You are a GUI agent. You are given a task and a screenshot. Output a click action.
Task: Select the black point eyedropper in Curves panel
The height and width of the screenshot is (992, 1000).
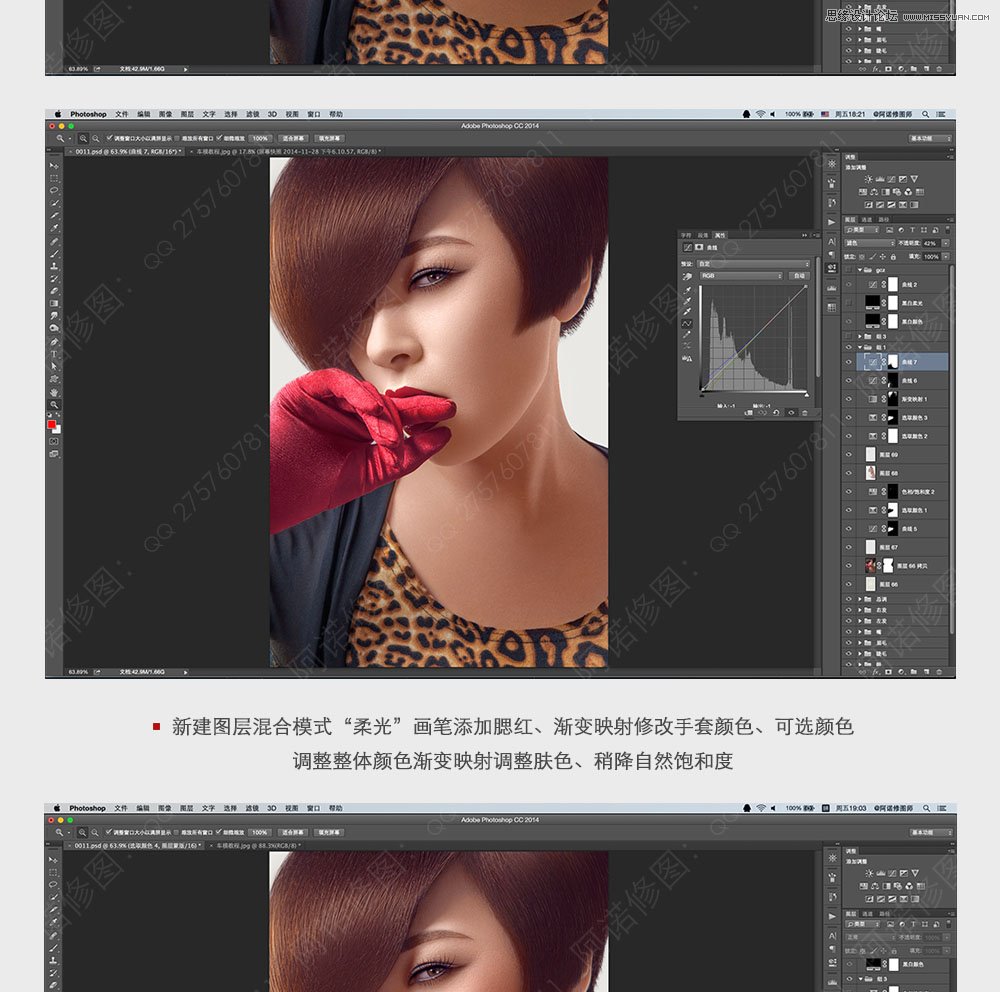click(687, 290)
